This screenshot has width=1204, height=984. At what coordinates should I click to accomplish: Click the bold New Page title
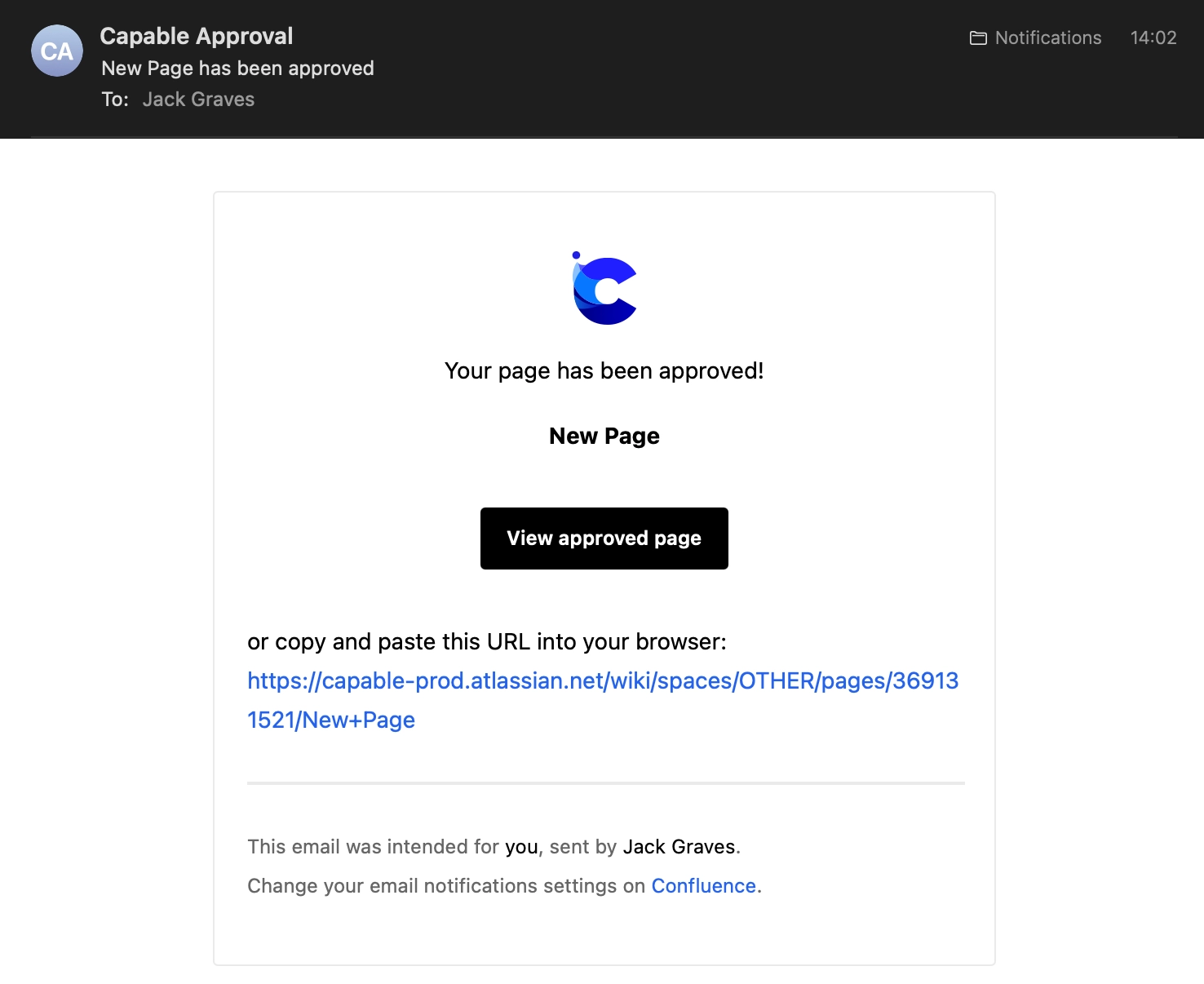(604, 437)
